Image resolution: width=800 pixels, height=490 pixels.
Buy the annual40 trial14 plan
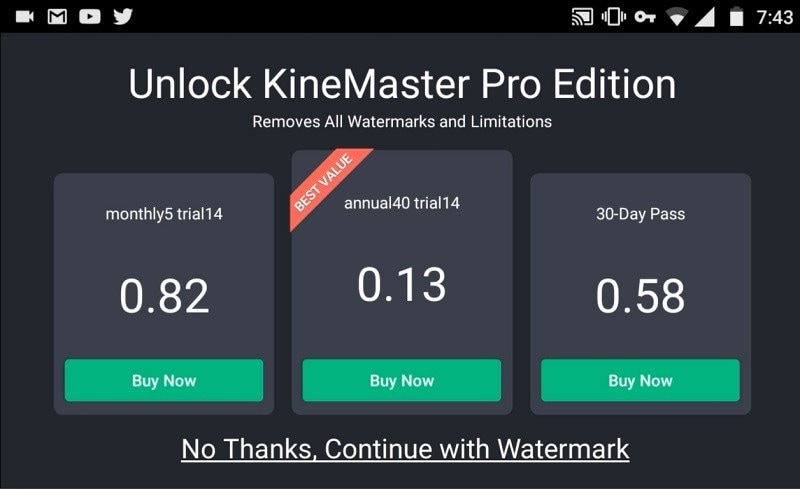[x=402, y=380]
